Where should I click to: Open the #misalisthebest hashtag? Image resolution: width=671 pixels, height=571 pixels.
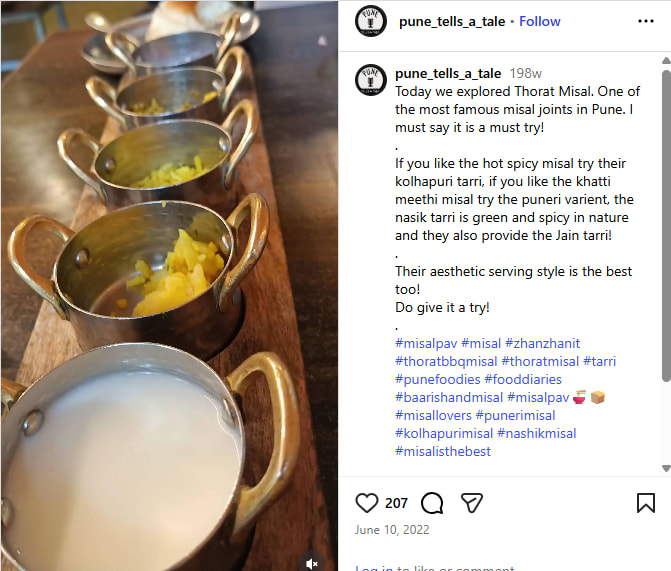point(443,451)
